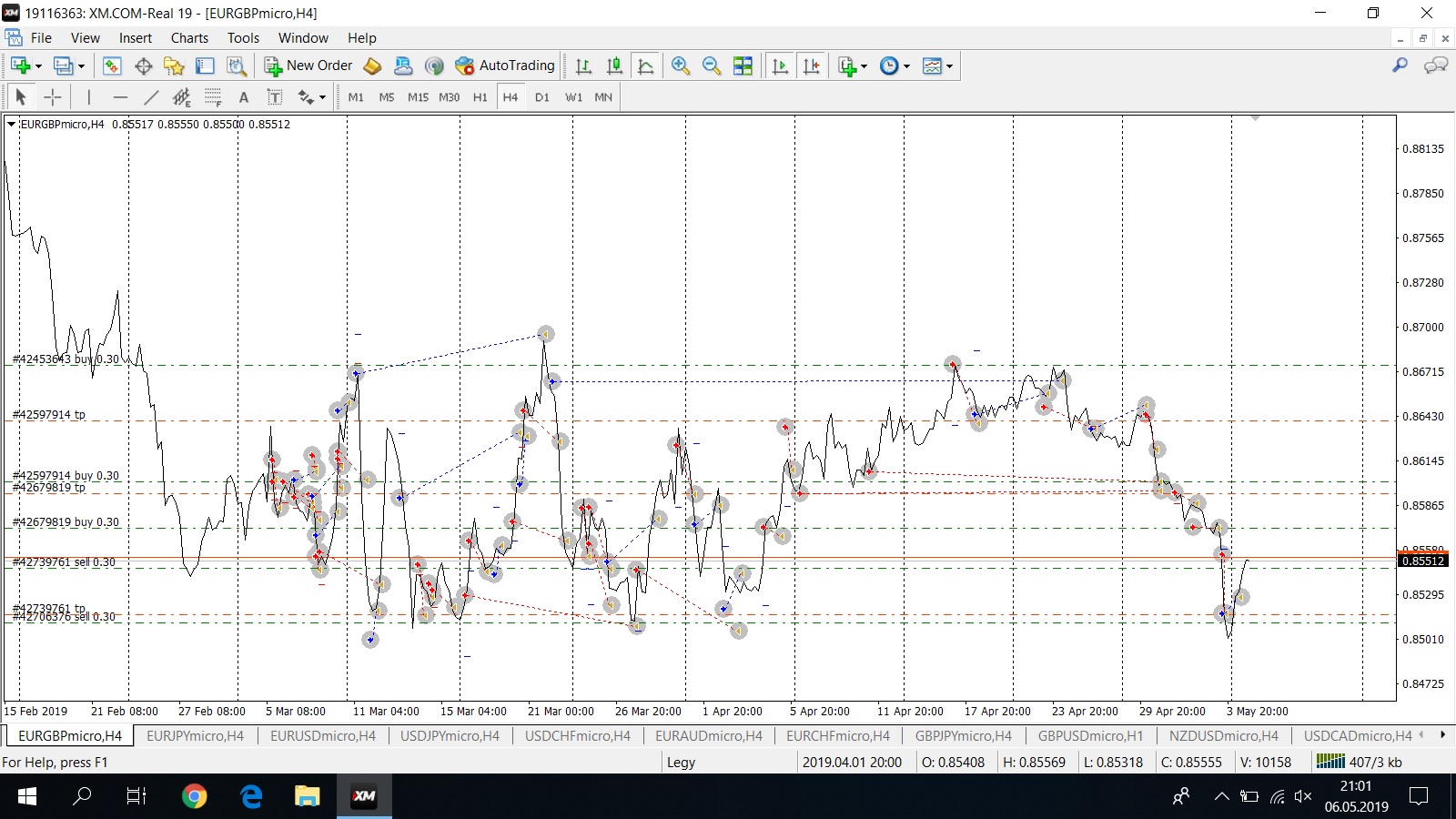Switch to Bar Chart display
This screenshot has height=819, width=1456.
point(584,66)
